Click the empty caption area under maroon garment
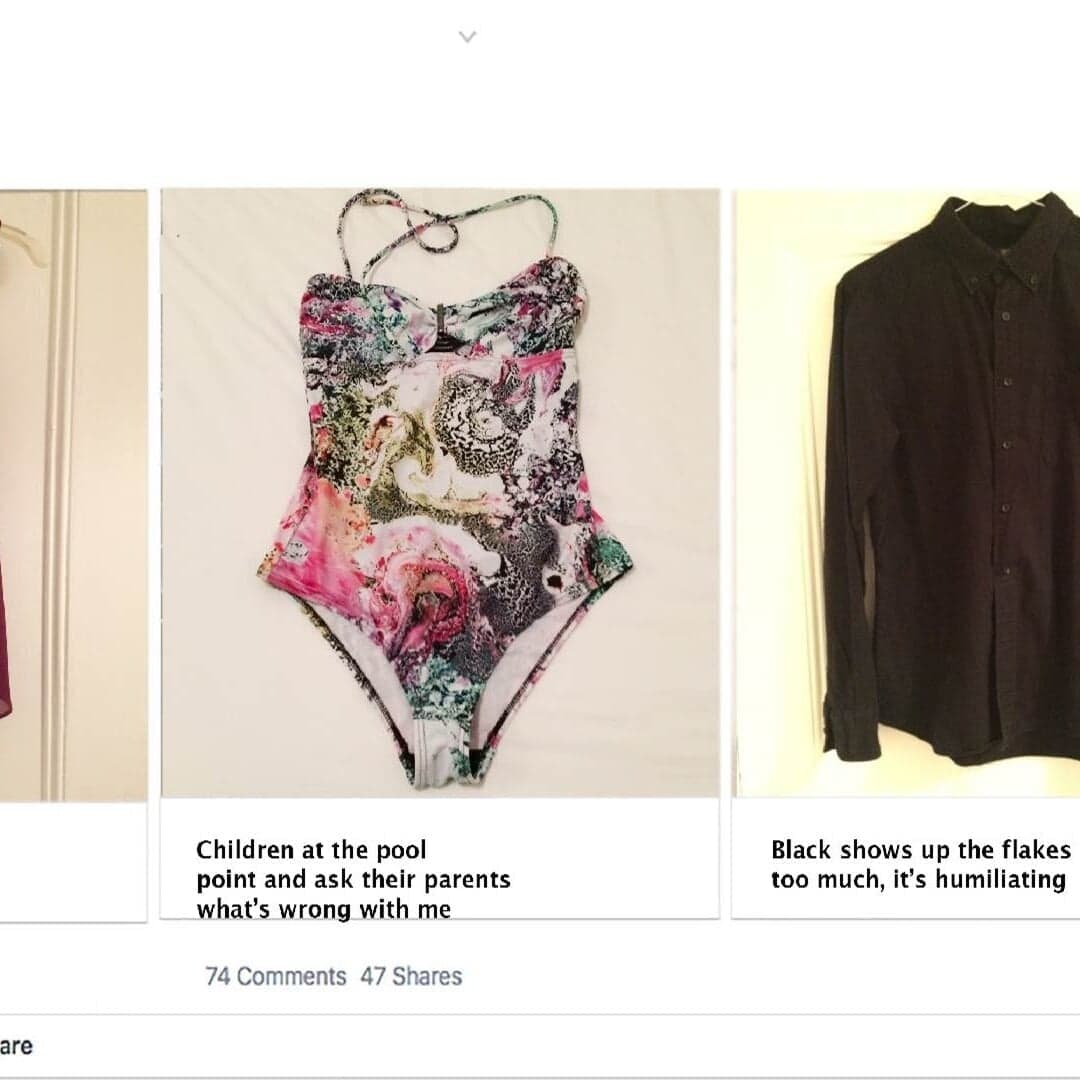The width and height of the screenshot is (1080, 1080). point(73,860)
